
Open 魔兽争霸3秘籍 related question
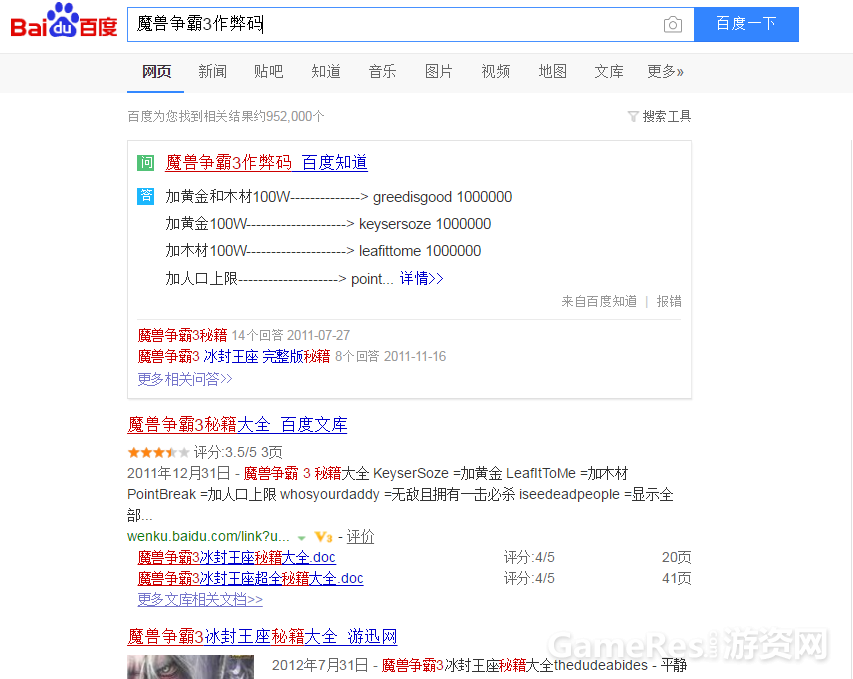pos(182,335)
